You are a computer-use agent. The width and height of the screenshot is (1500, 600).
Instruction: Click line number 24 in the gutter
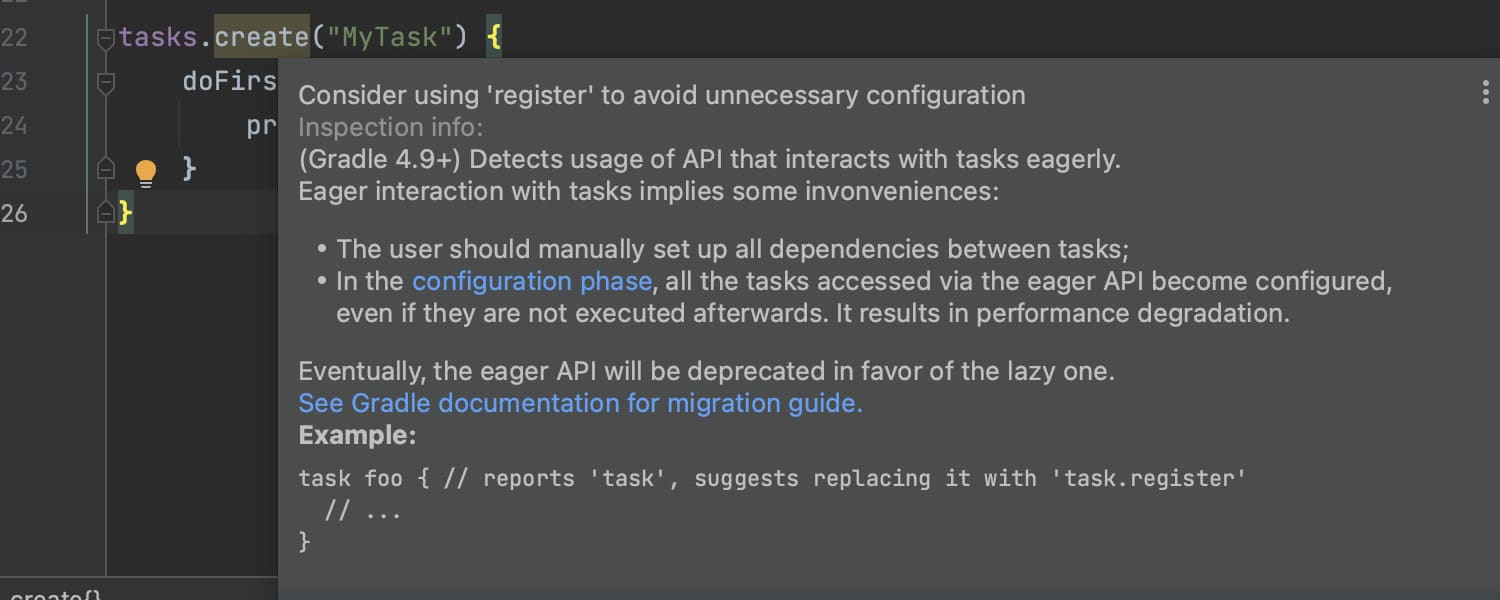(14, 125)
